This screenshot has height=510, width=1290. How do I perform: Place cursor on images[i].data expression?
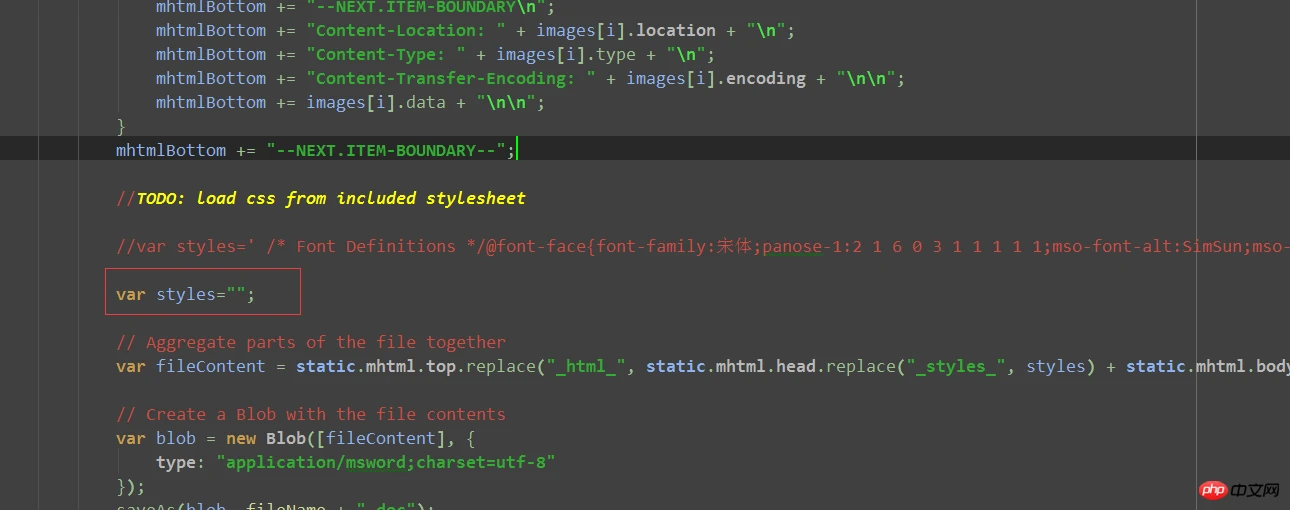[376, 102]
